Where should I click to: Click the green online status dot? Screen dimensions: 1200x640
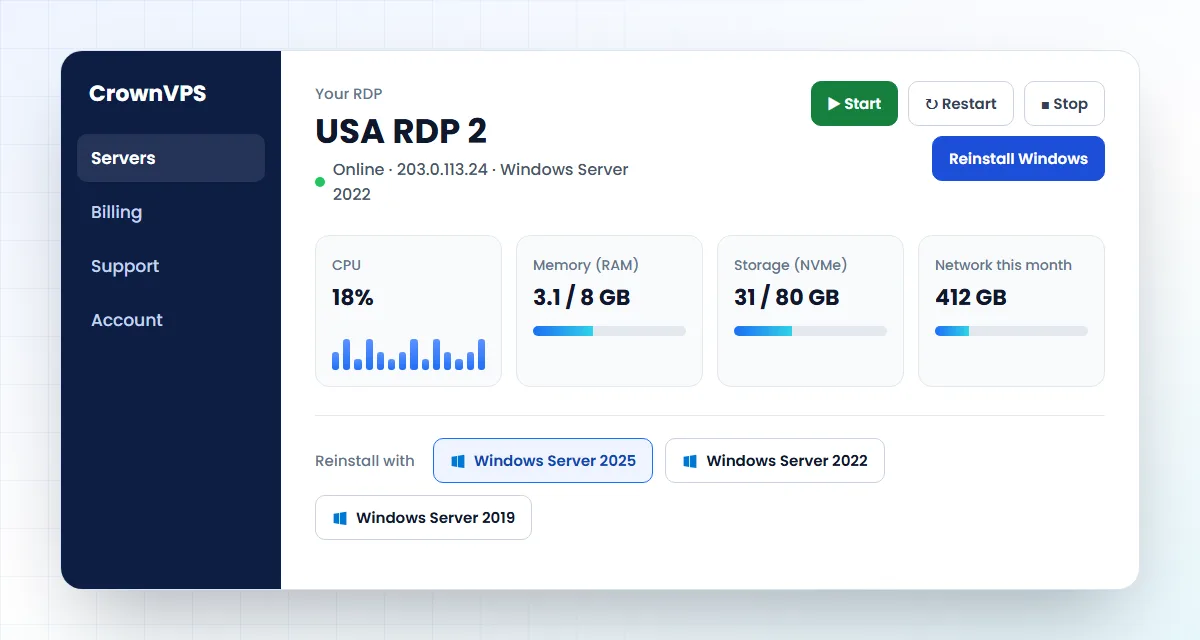(320, 182)
